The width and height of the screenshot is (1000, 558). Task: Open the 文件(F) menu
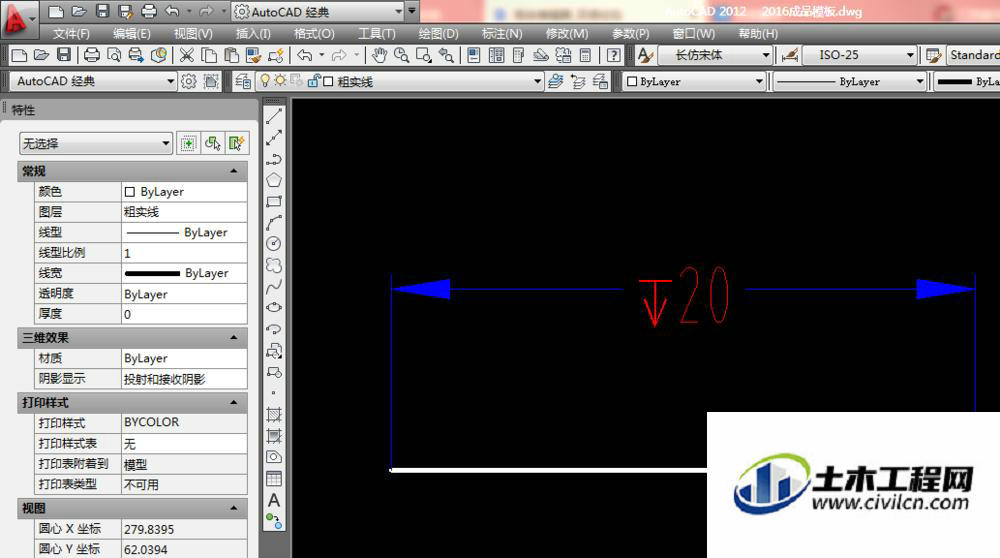click(x=71, y=34)
